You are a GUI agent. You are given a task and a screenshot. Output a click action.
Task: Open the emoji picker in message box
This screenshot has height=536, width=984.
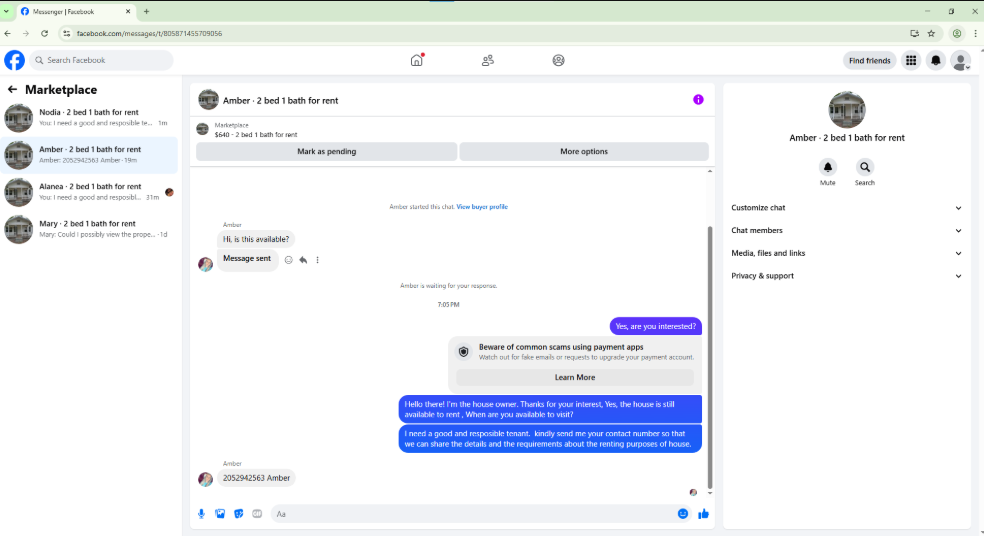pos(683,513)
